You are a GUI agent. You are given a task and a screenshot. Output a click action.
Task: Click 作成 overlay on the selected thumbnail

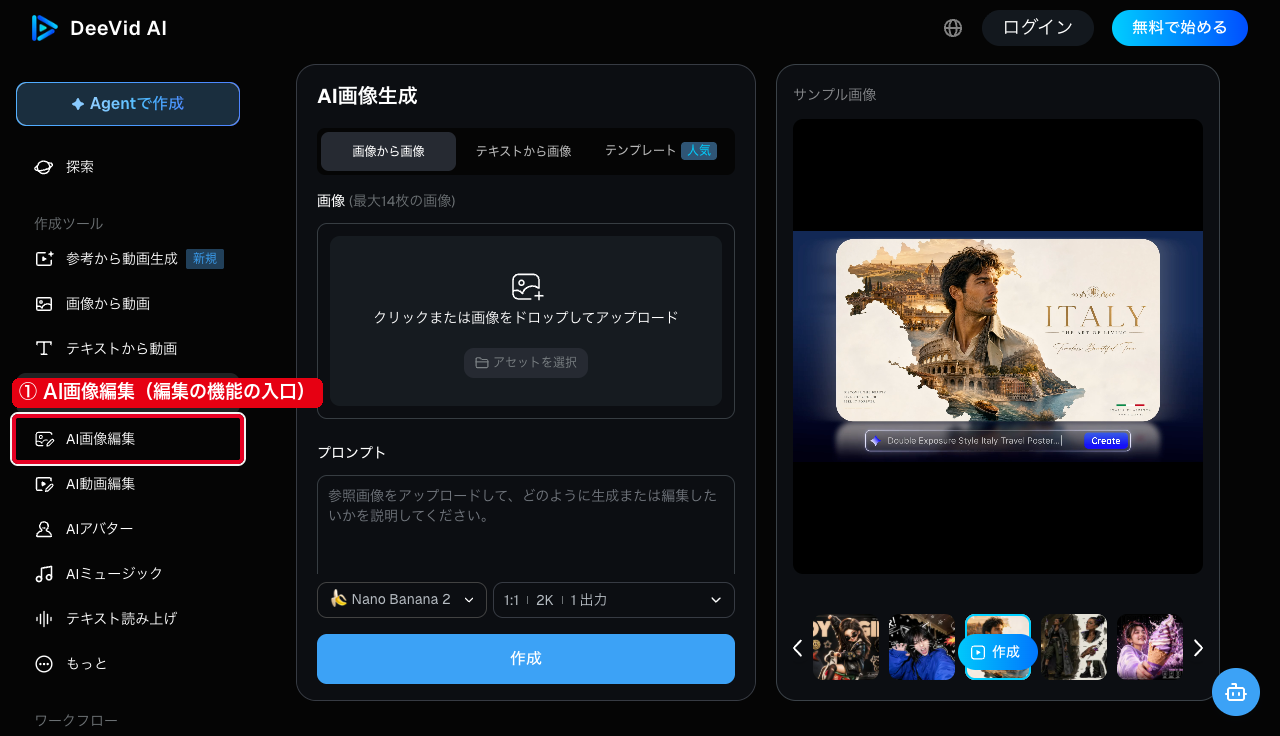[x=997, y=652]
